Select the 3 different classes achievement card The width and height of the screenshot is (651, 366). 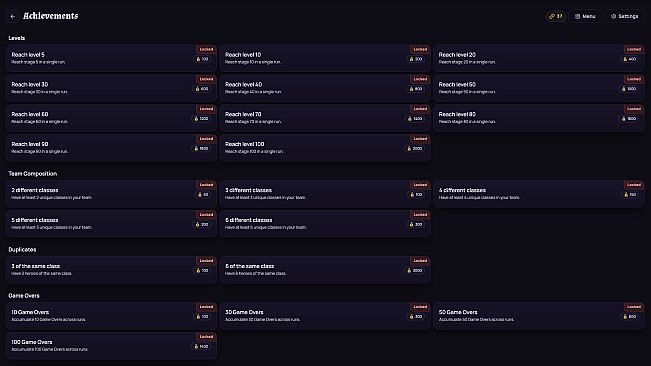click(325, 194)
